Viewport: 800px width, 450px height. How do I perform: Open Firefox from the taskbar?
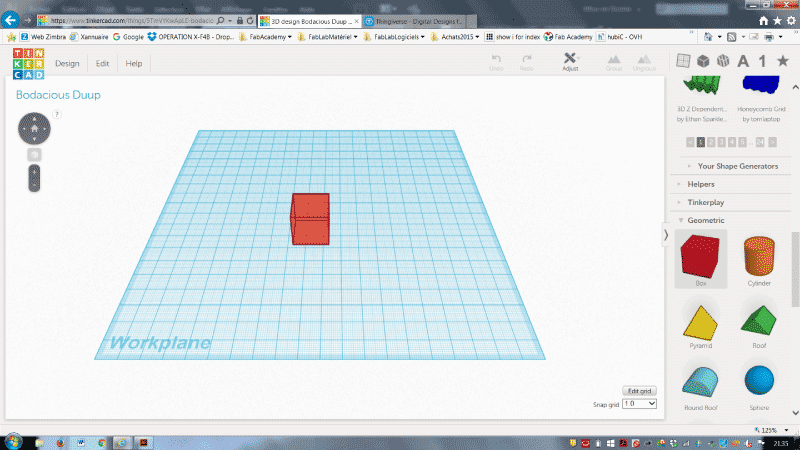tap(60, 443)
